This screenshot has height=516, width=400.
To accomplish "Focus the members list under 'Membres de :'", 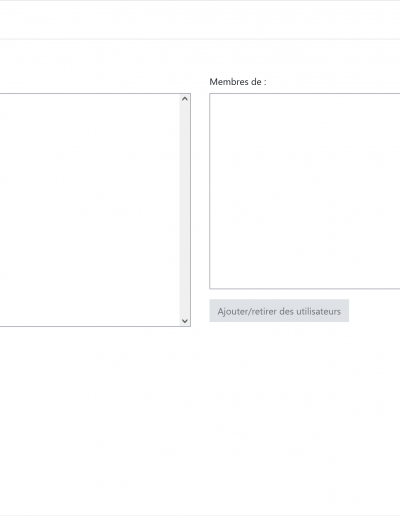I will point(305,191).
